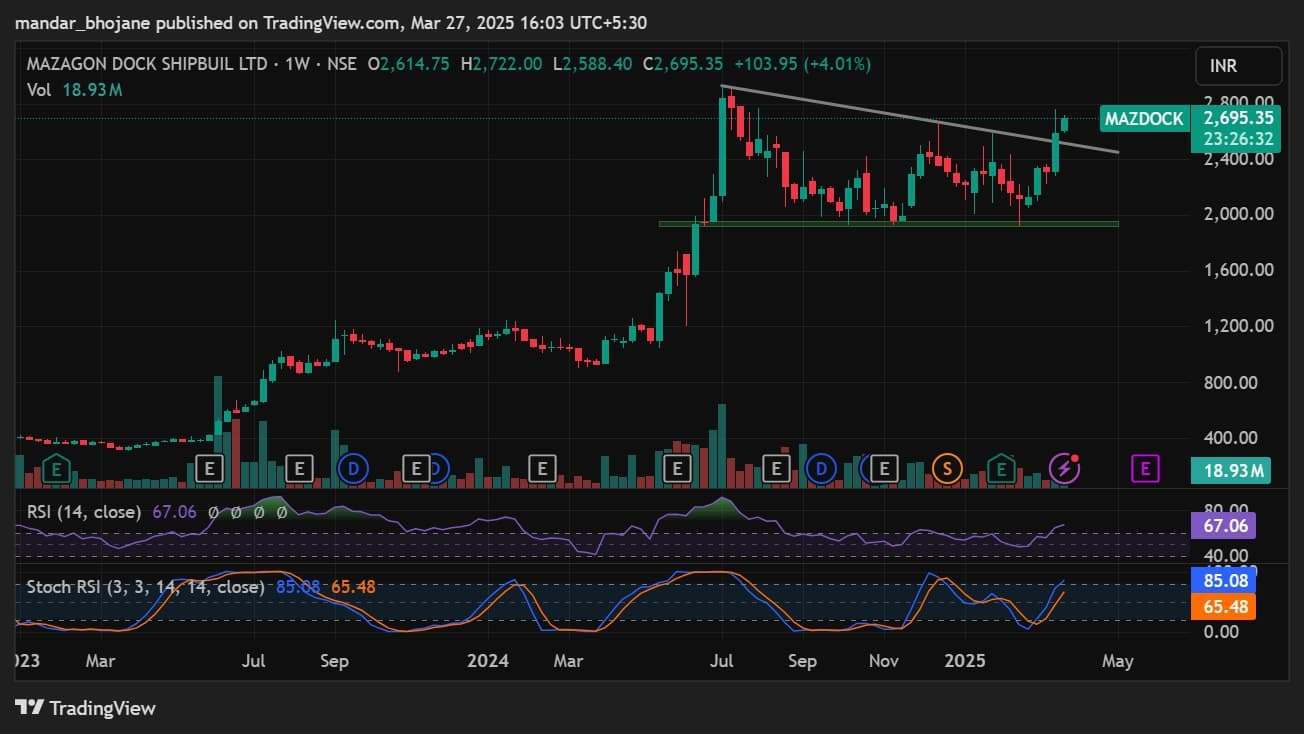This screenshot has width=1304, height=734.
Task: Click the leftmost green E earnings marker
Action: (x=57, y=467)
